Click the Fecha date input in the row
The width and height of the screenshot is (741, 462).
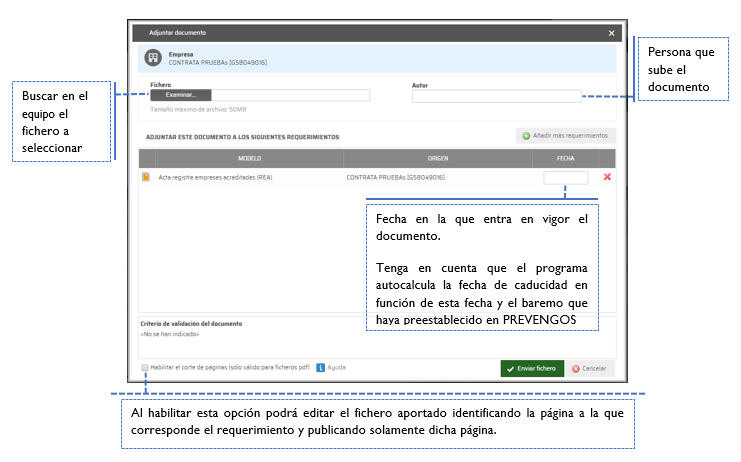coord(566,177)
